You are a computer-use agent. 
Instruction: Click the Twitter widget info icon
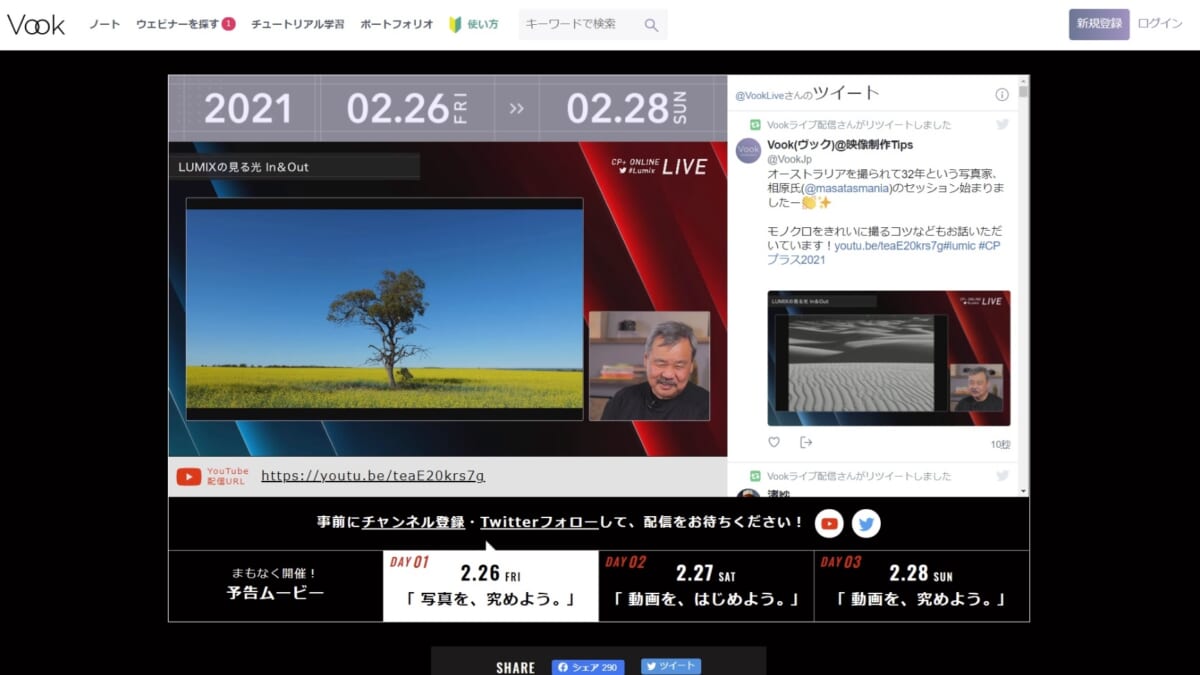pos(1002,94)
